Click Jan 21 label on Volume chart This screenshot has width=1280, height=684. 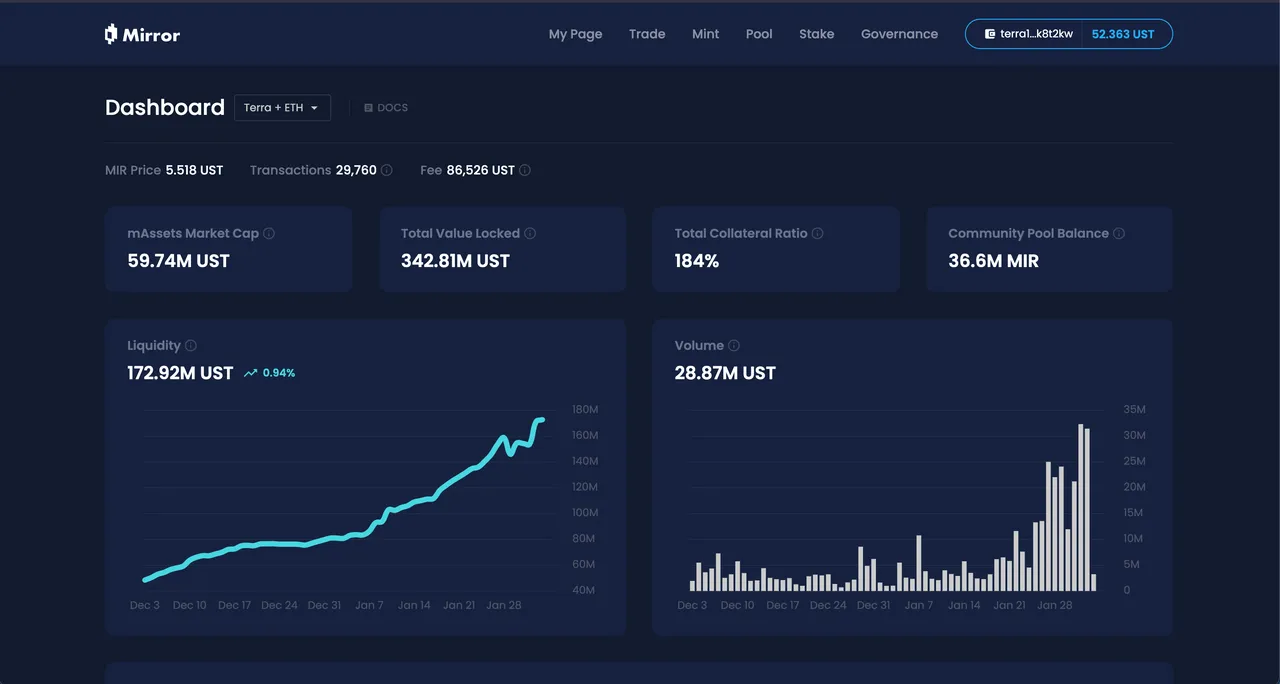[1009, 605]
